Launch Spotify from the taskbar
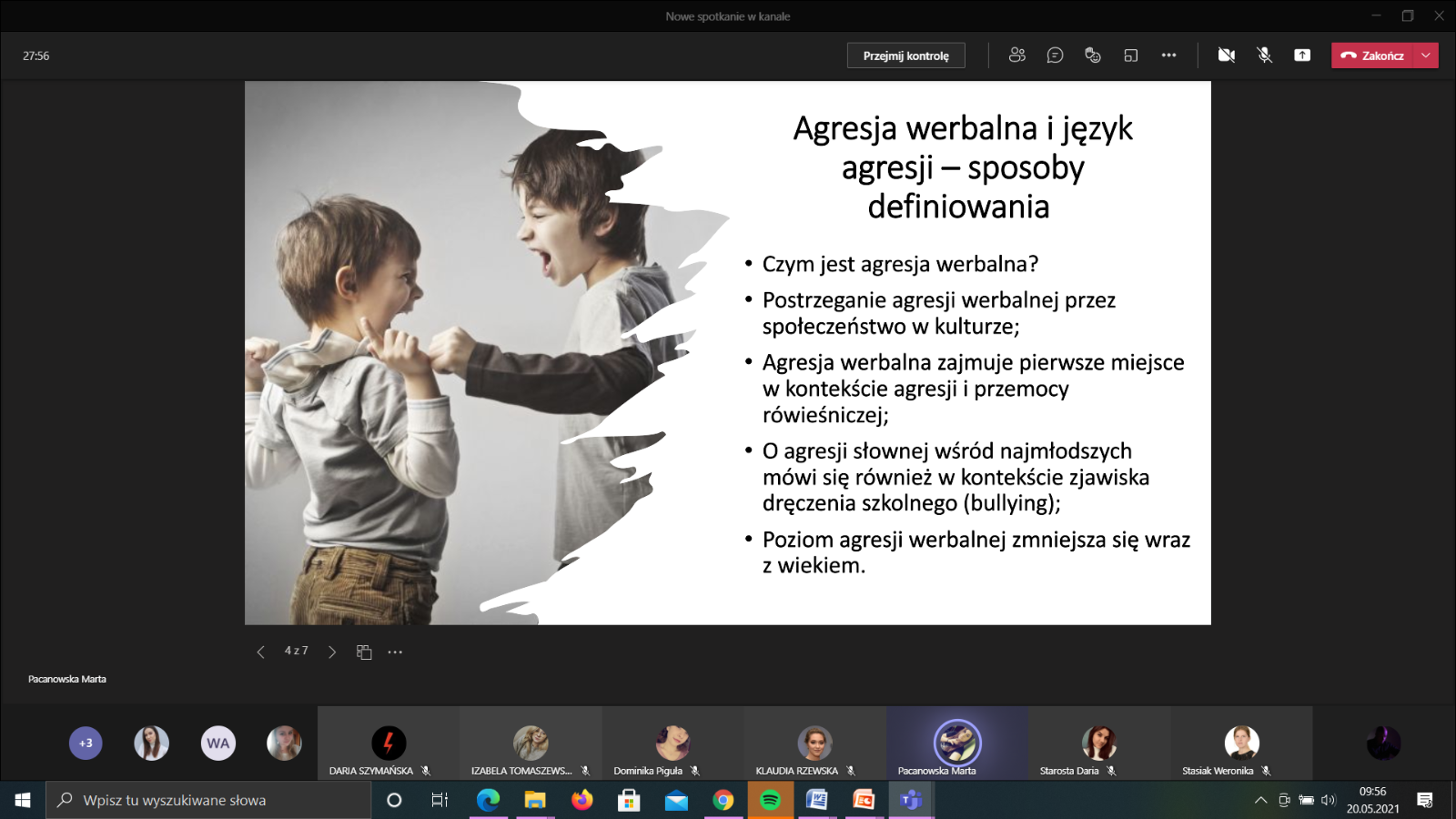This screenshot has width=1456, height=819. 770,800
